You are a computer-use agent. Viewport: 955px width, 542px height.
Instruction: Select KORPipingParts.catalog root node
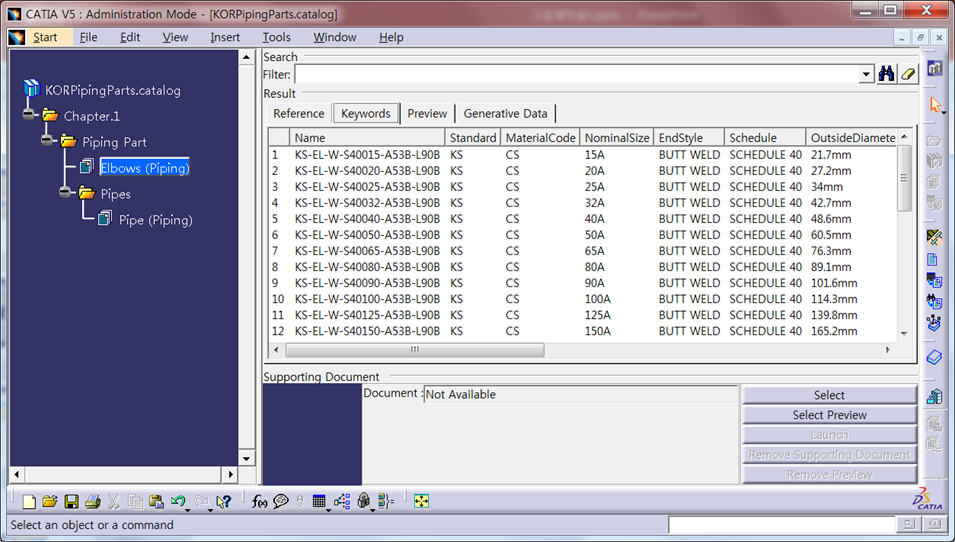click(113, 90)
